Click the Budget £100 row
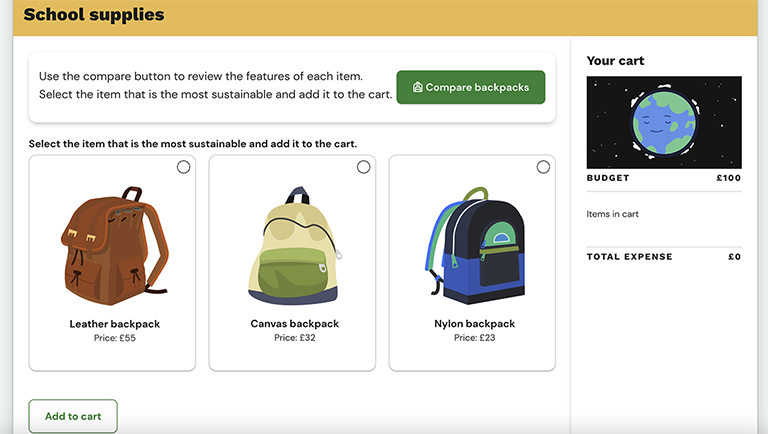 pos(664,178)
